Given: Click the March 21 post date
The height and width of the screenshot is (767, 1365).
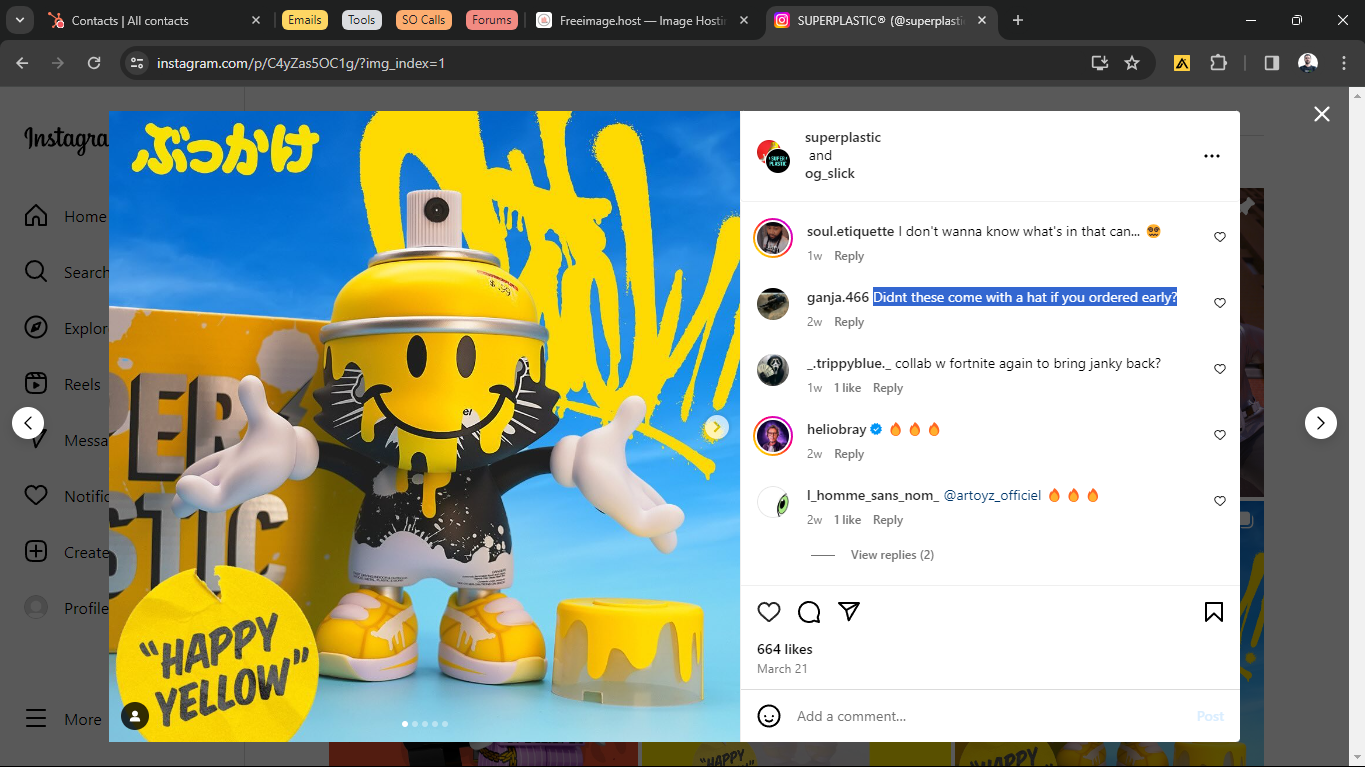Looking at the screenshot, I should (782, 669).
